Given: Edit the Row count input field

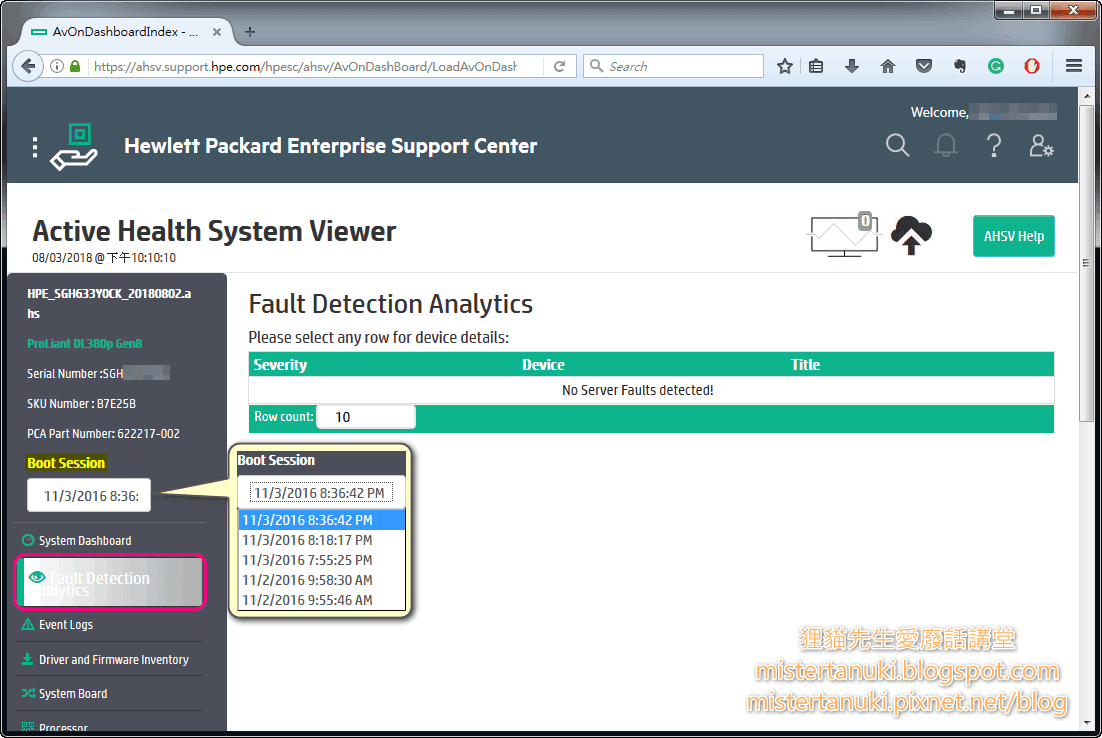Looking at the screenshot, I should click(365, 418).
